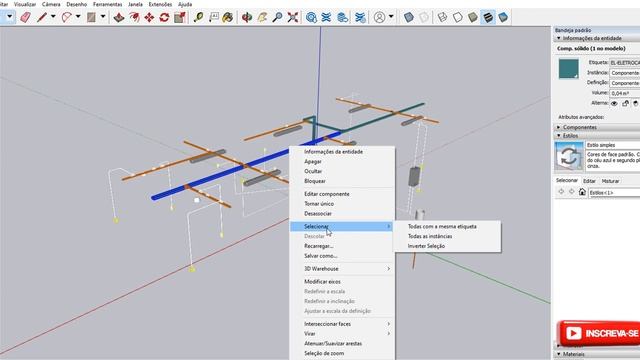Screen dimensions: 640x360
Task: Click the teal entity material swatch
Action: (x=569, y=69)
